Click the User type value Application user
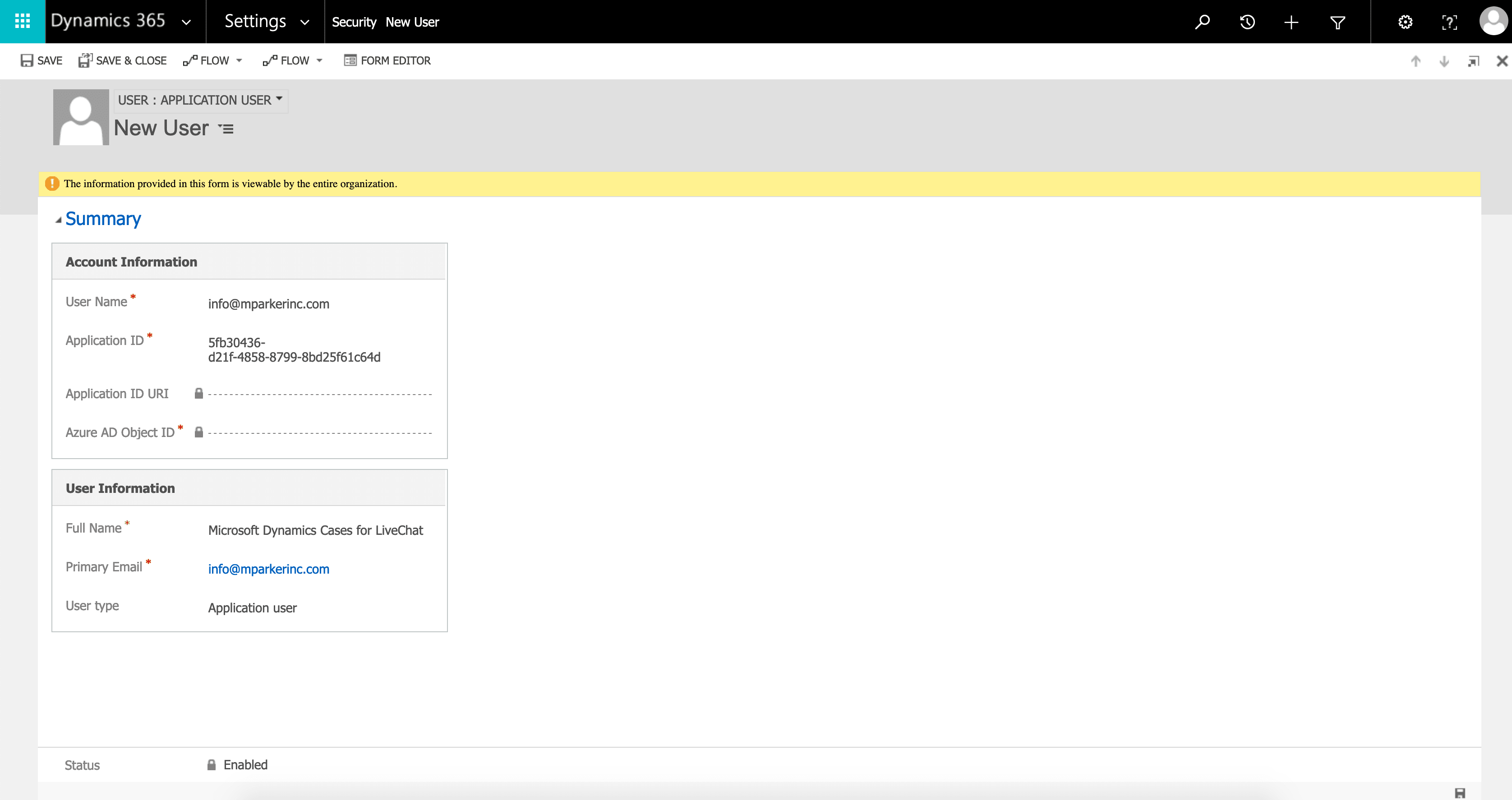This screenshot has width=1512, height=800. click(253, 608)
